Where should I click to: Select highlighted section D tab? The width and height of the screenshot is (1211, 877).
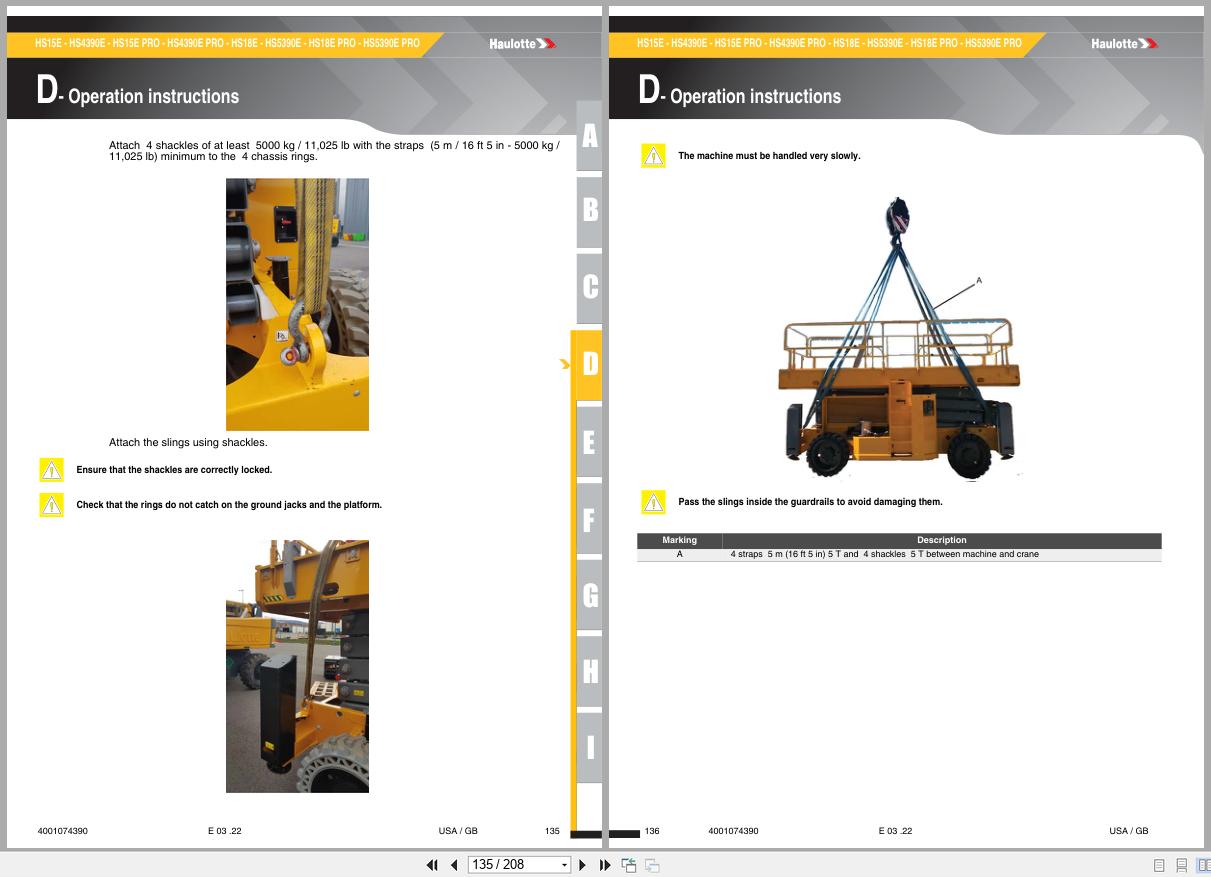(588, 364)
